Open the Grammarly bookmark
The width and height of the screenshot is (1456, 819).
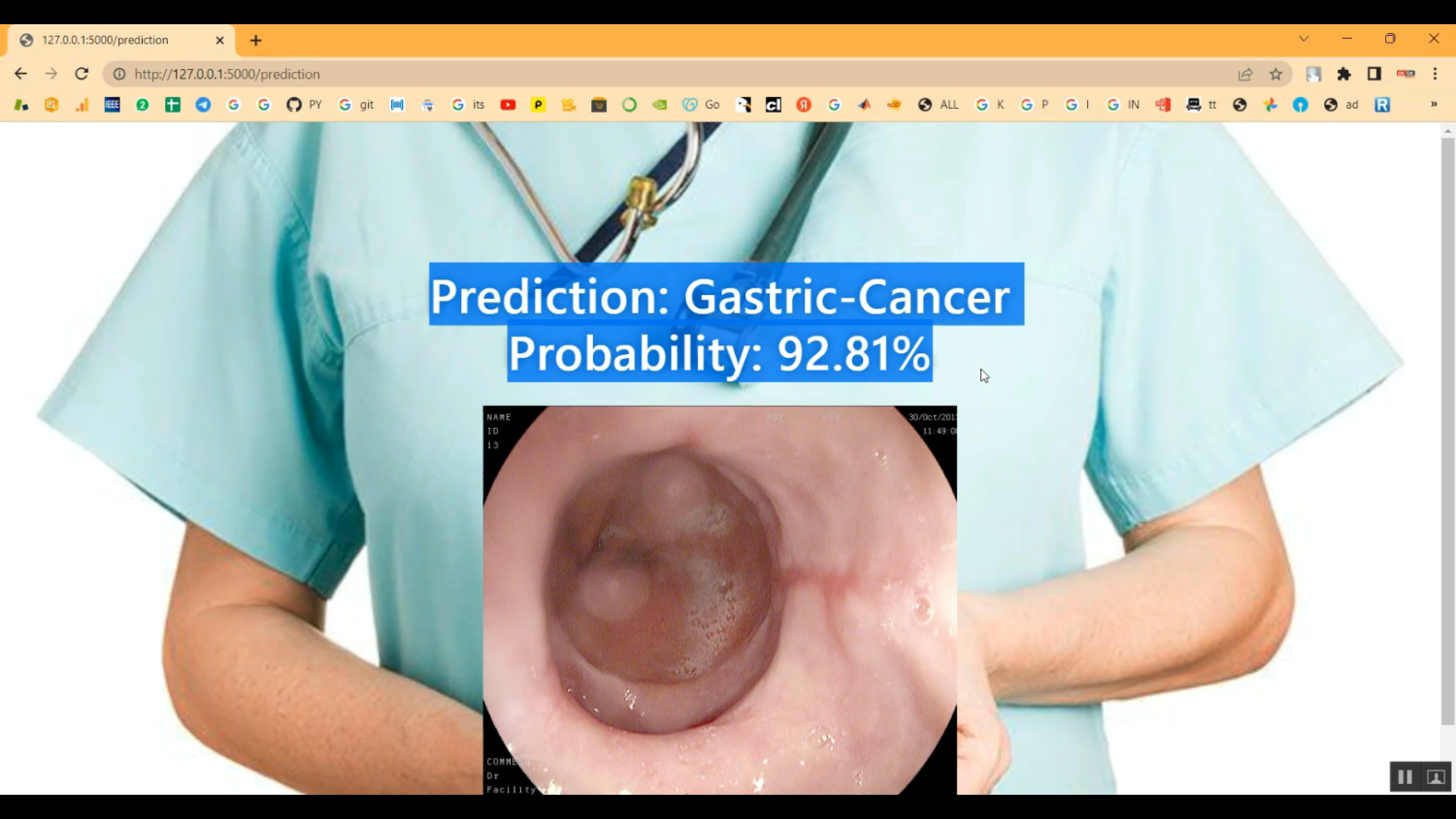(627, 104)
